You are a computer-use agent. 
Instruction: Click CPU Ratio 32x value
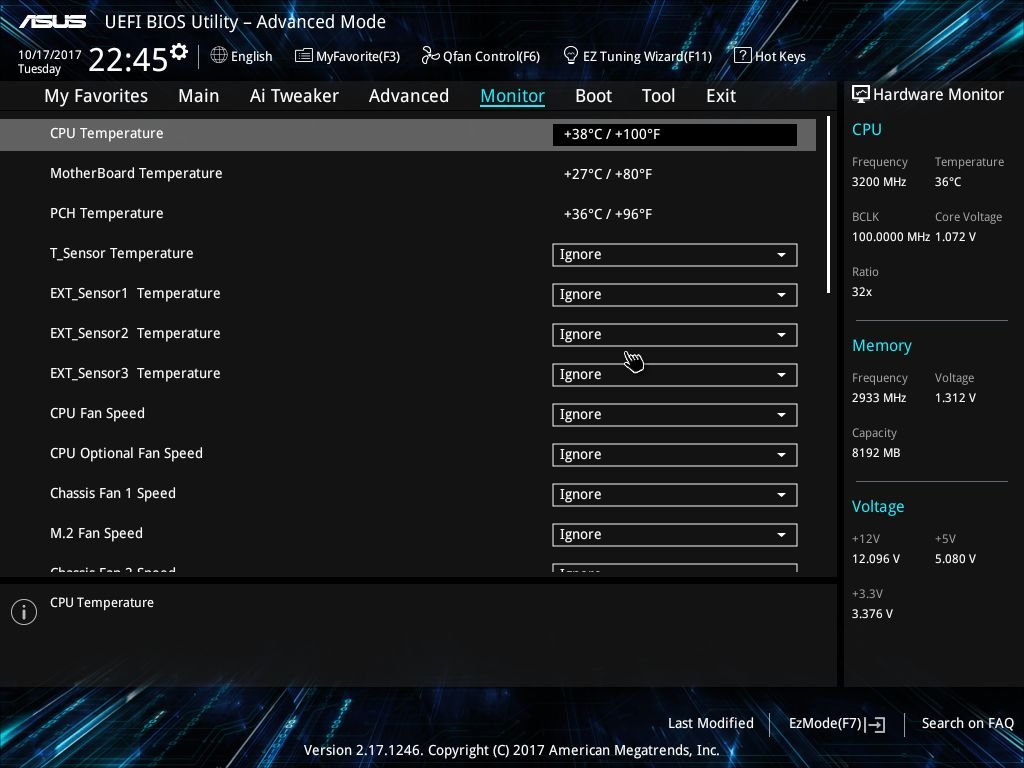point(861,292)
